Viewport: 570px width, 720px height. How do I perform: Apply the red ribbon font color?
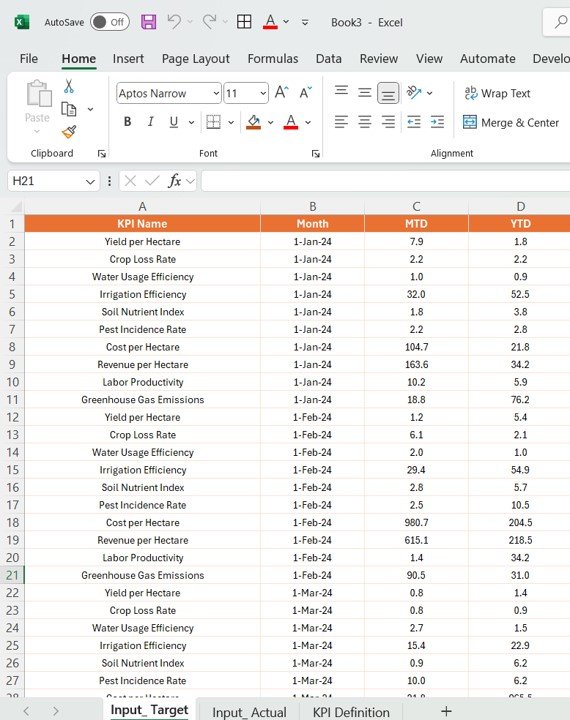[291, 122]
